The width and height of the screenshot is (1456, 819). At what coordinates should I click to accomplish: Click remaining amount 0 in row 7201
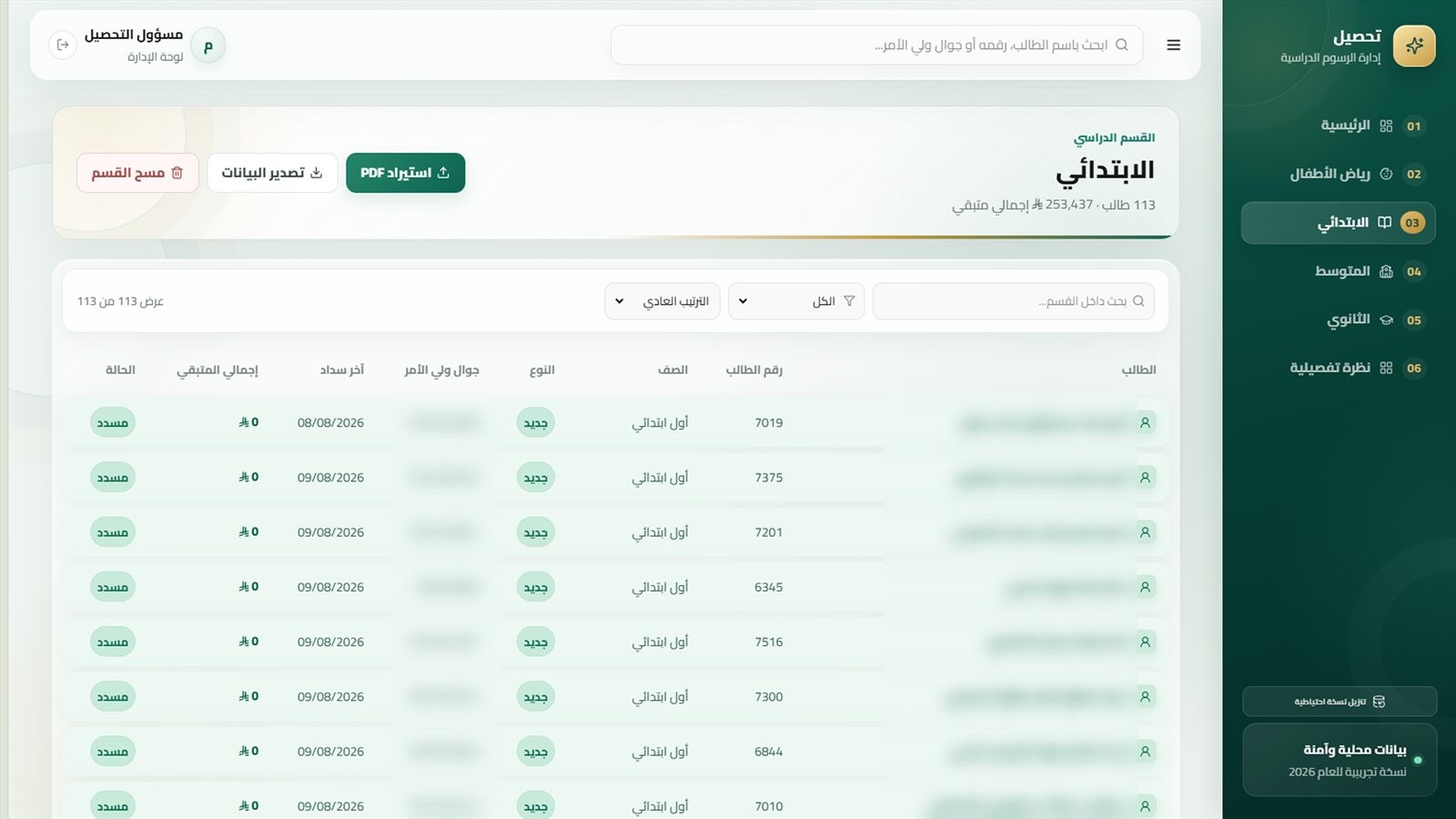248,532
